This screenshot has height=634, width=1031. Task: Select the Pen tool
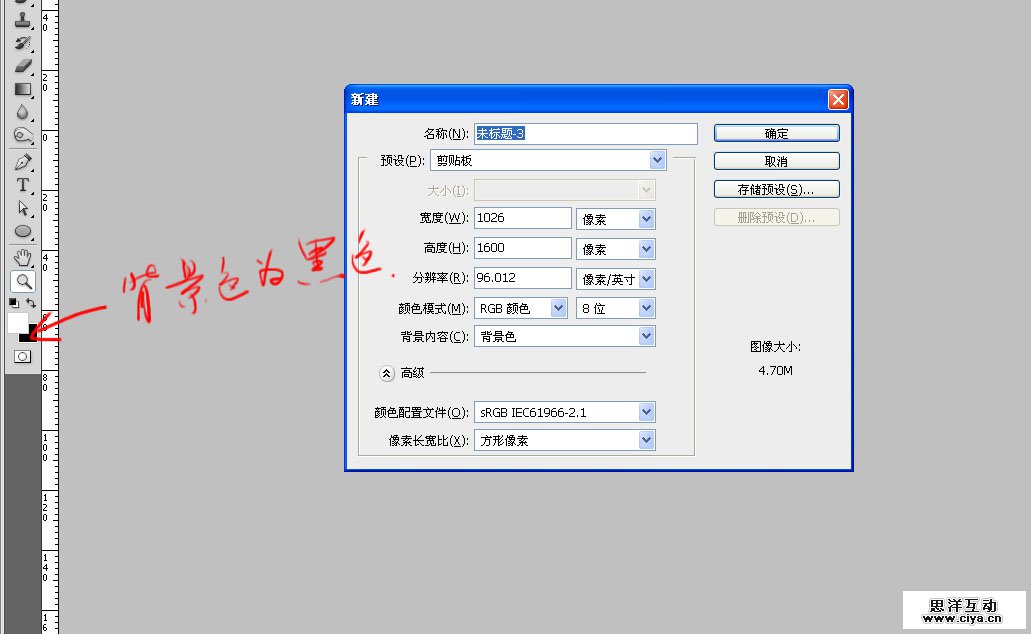tap(23, 161)
